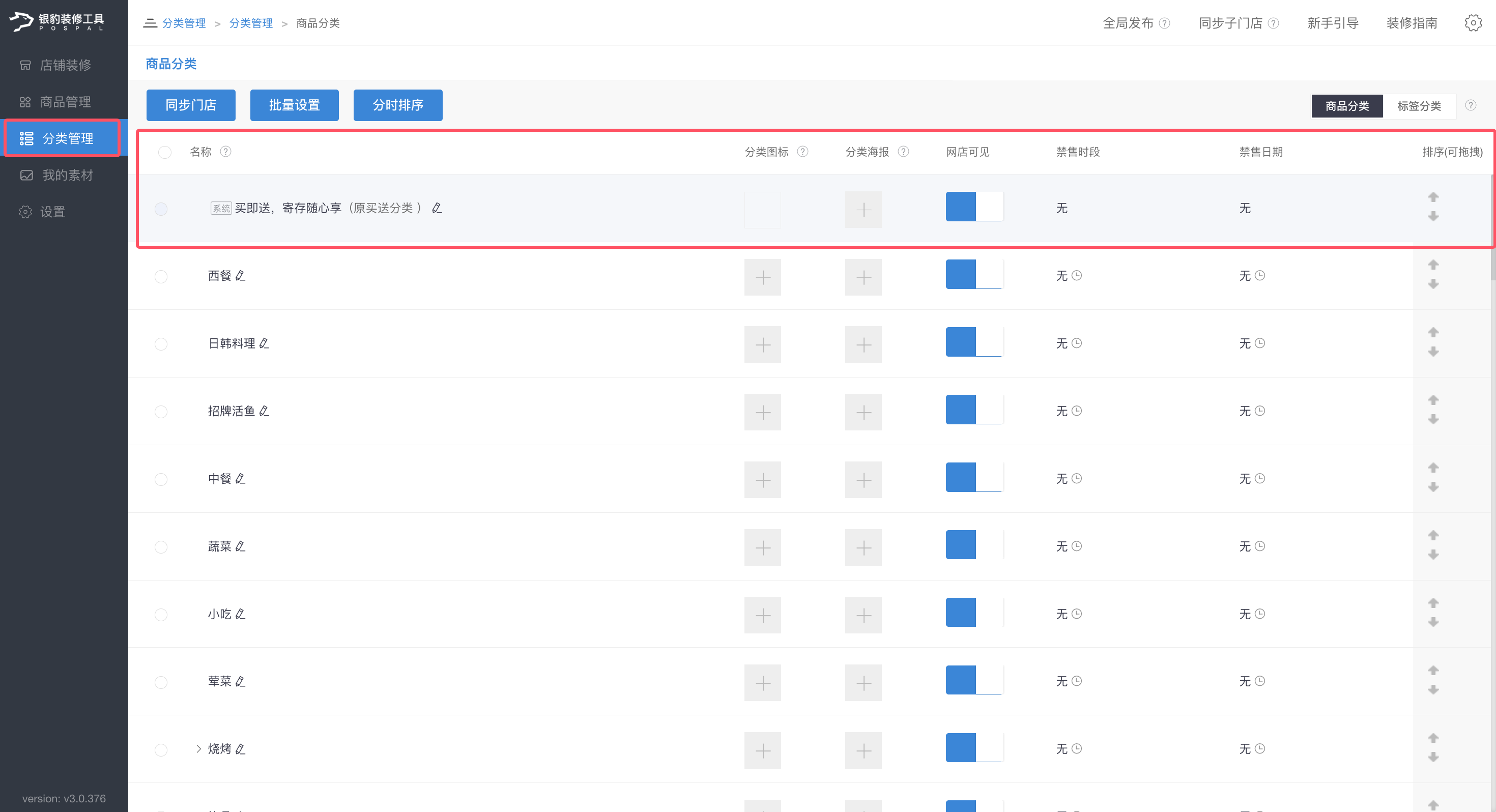Move 西餐 up with the arrow
The width and height of the screenshot is (1496, 812).
click(1433, 265)
